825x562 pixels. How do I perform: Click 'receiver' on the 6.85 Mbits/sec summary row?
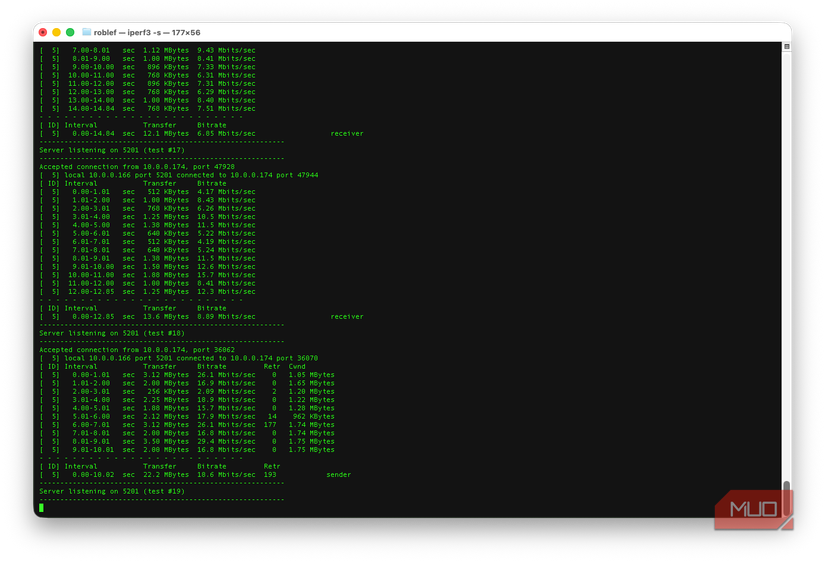347,134
